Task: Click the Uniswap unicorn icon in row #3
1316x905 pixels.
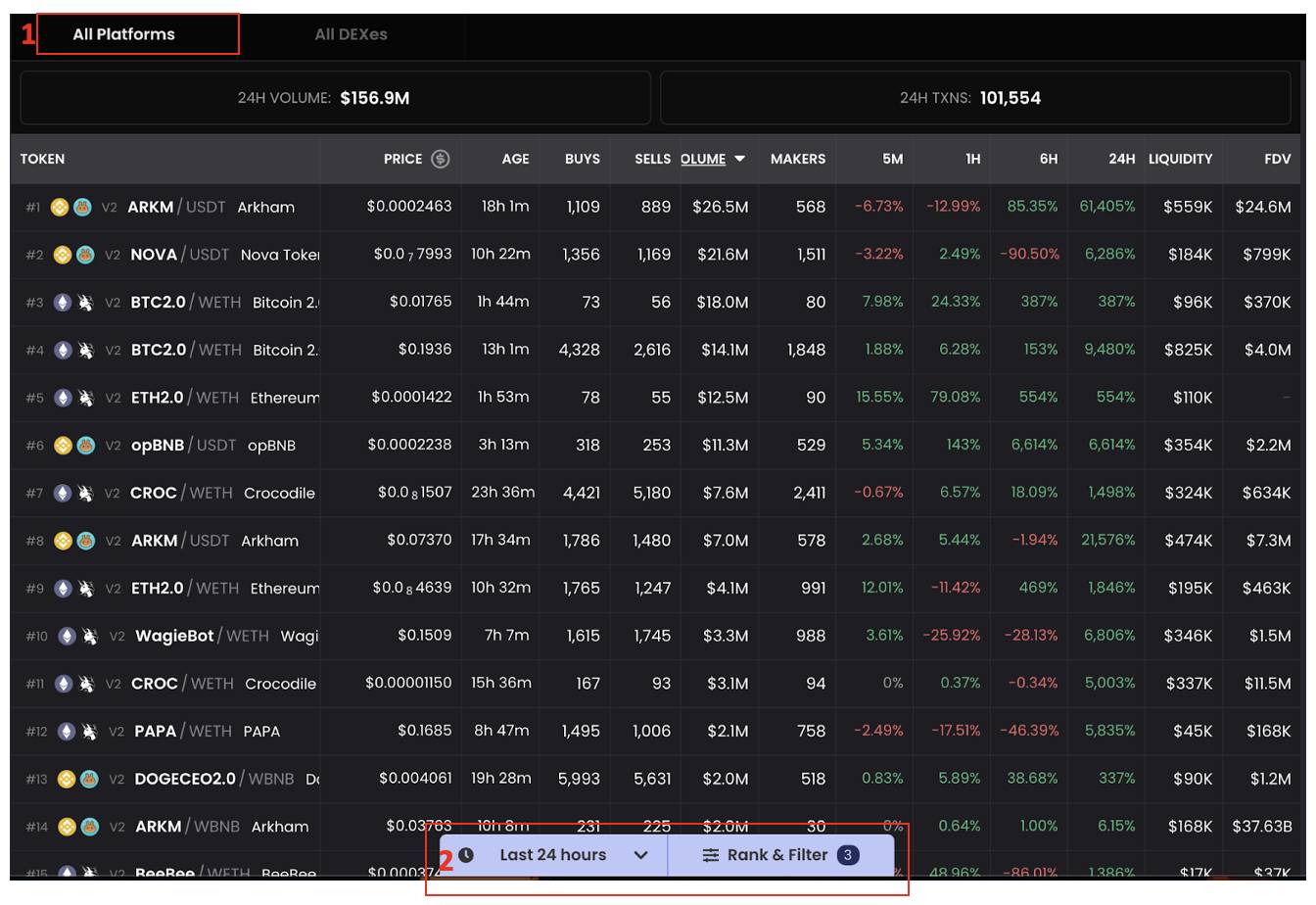Action: (x=85, y=303)
